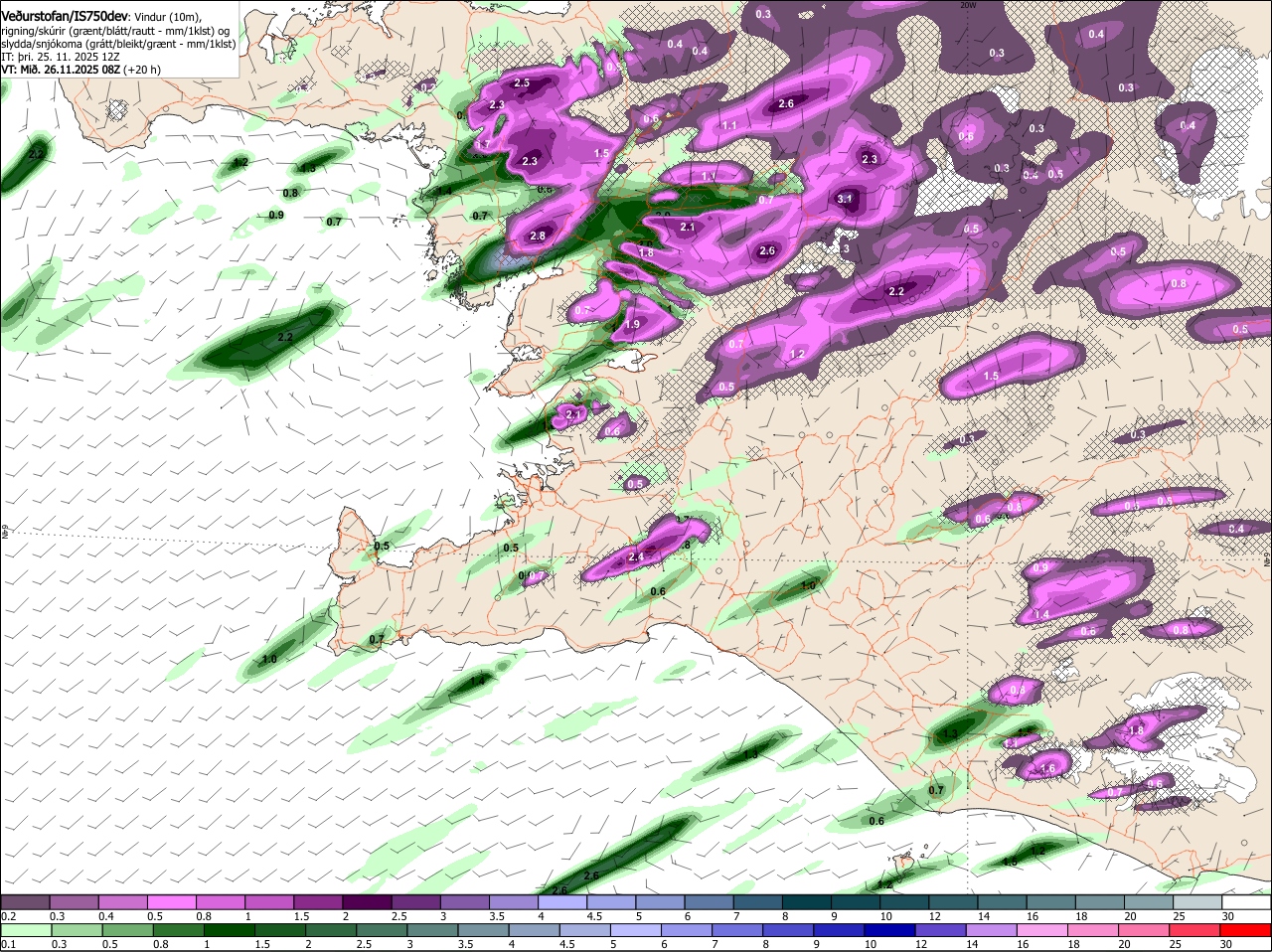This screenshot has height=952, width=1272.
Task: Select the 1.9 value label on the map
Action: [632, 324]
